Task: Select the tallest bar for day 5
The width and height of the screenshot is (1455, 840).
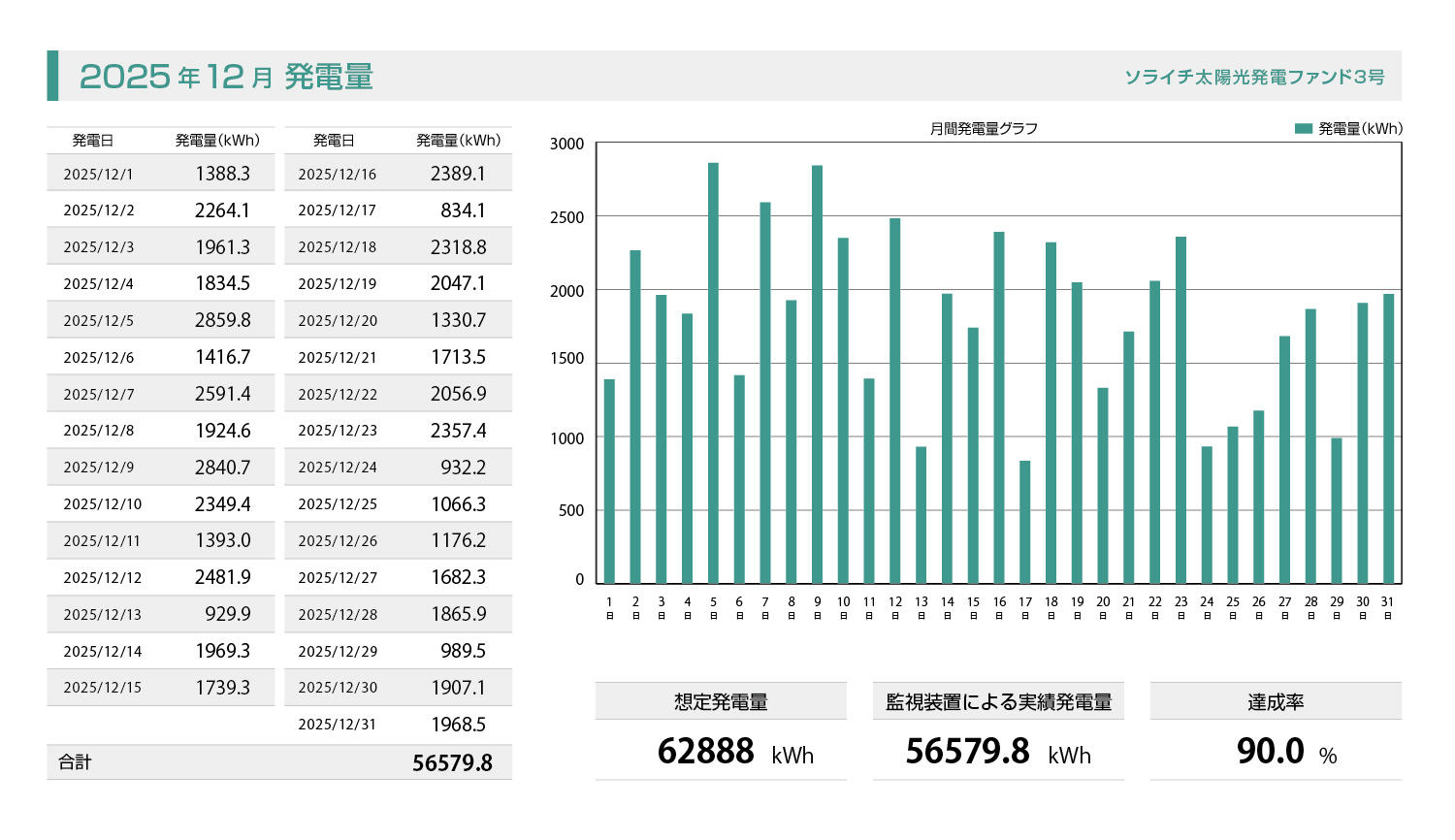Action: click(713, 373)
